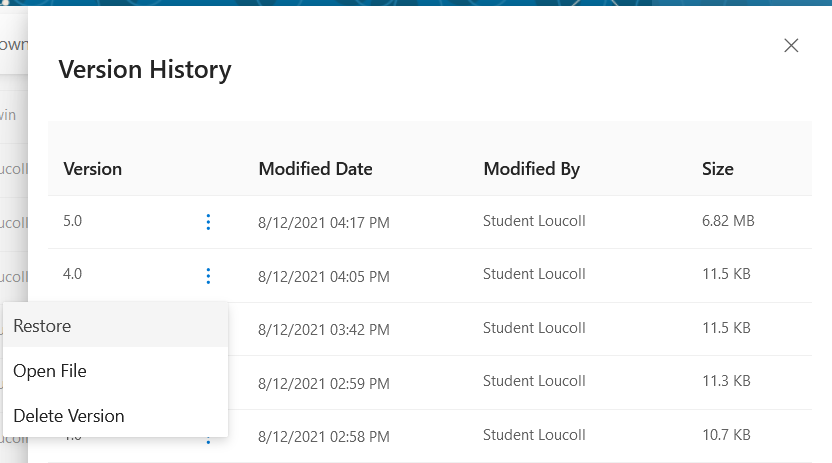Click the date 8/12/2021 02:59 PM
This screenshot has width=832, height=463.
(x=324, y=383)
